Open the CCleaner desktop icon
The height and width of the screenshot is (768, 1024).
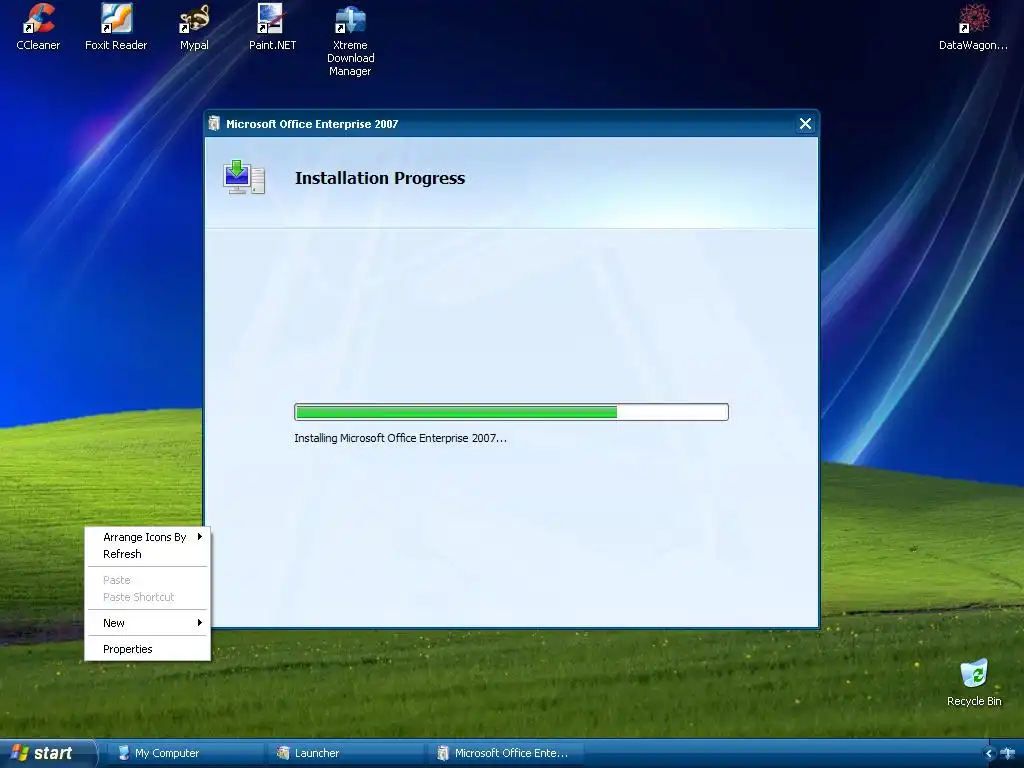(x=38, y=27)
